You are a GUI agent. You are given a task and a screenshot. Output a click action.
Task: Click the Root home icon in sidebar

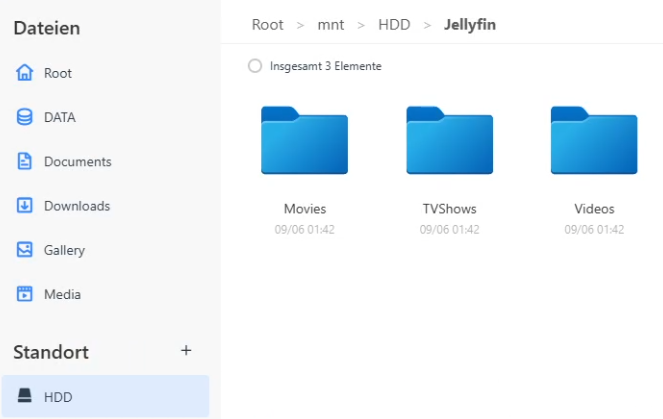click(25, 73)
